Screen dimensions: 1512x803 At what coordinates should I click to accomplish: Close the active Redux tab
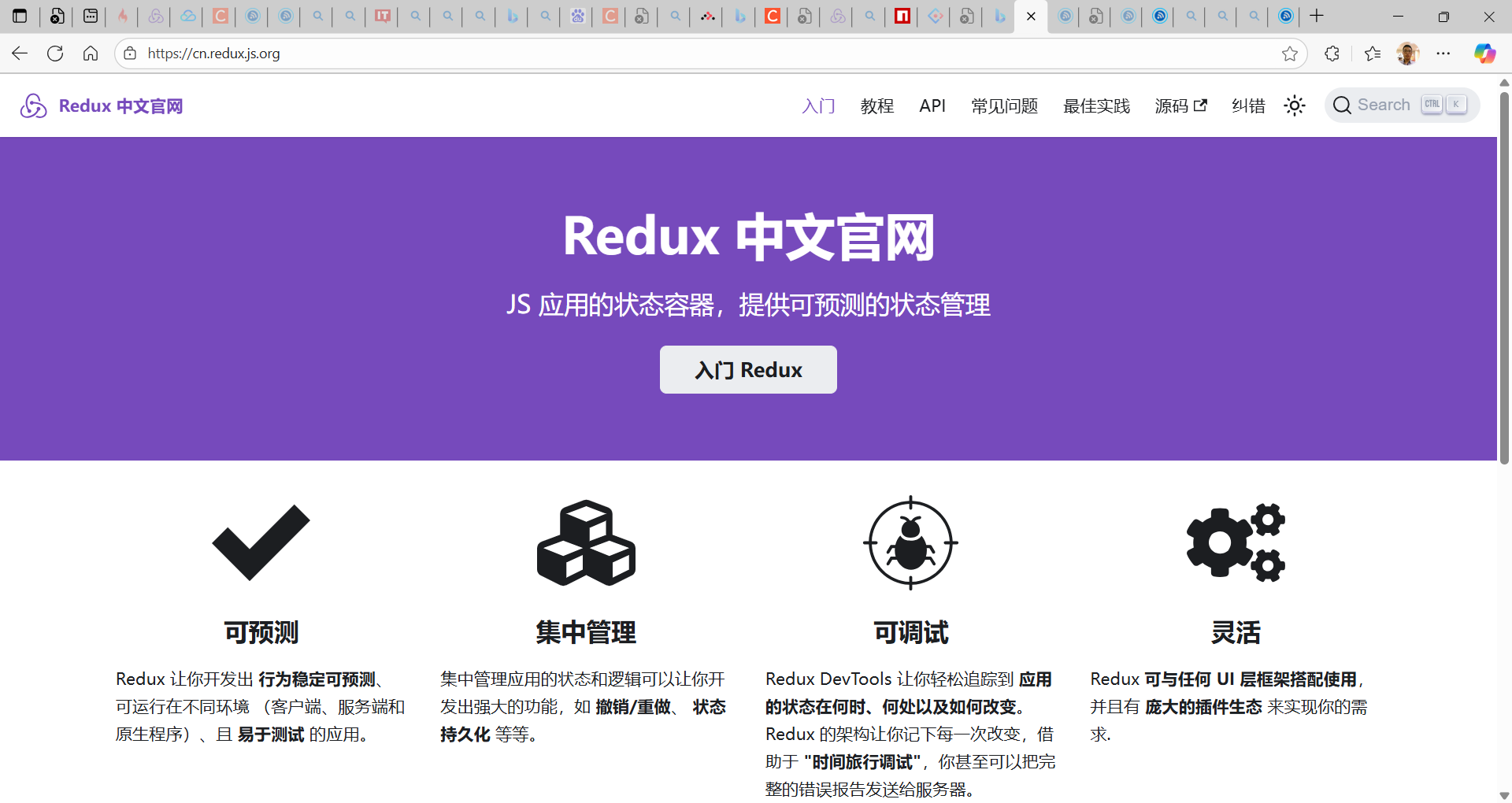(x=1031, y=16)
